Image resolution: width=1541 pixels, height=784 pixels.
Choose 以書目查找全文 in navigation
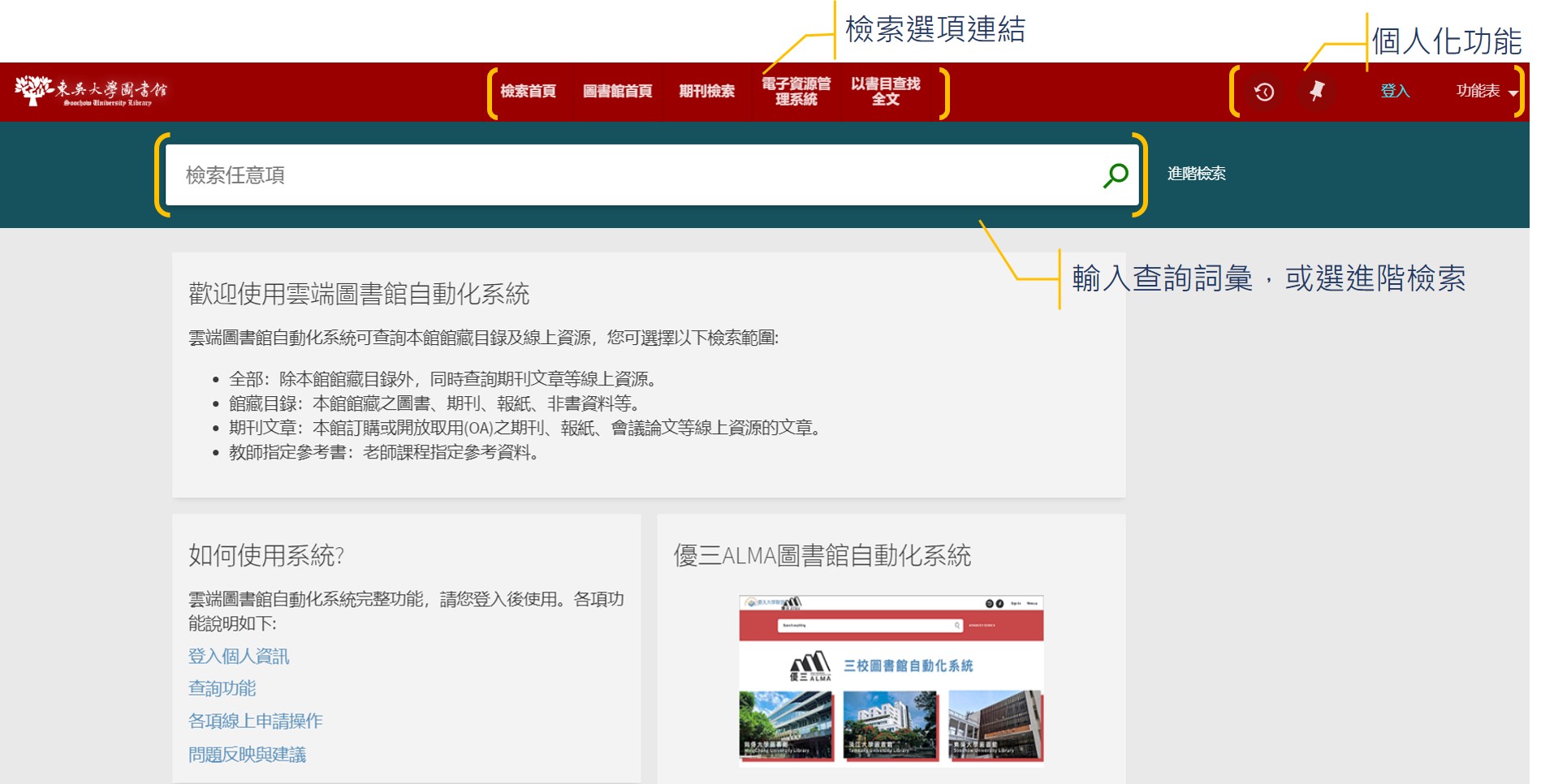[885, 92]
